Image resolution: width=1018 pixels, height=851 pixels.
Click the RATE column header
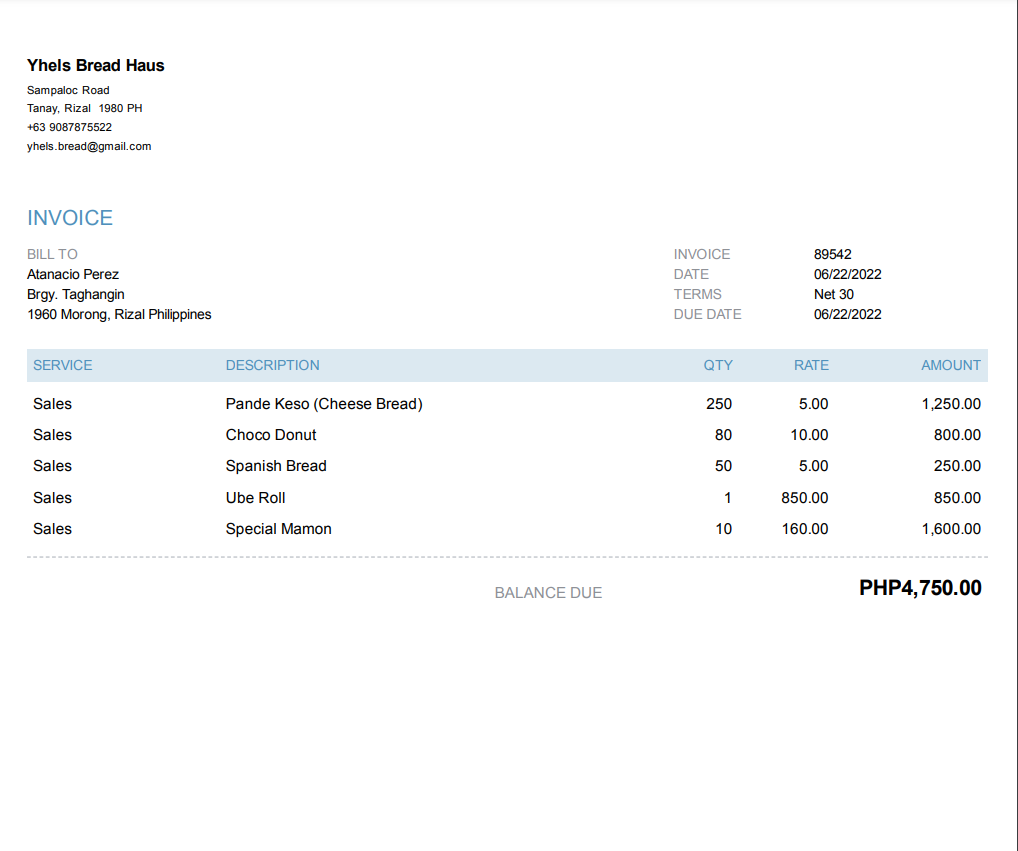click(x=811, y=365)
